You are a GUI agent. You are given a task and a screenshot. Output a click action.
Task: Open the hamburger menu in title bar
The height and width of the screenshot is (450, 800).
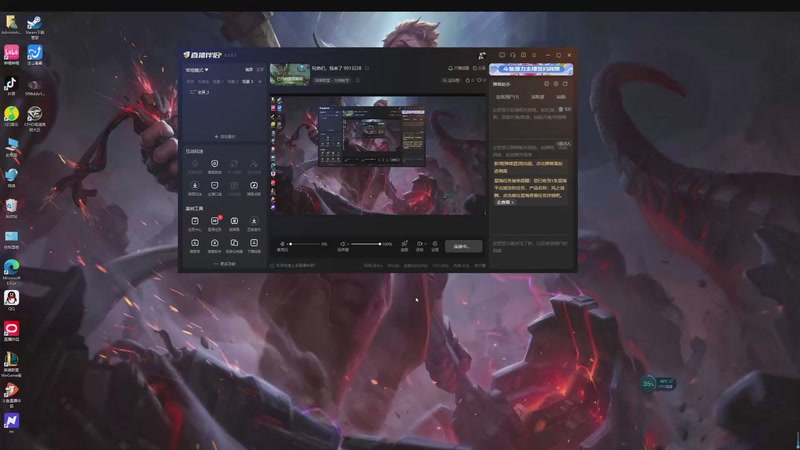(x=534, y=55)
